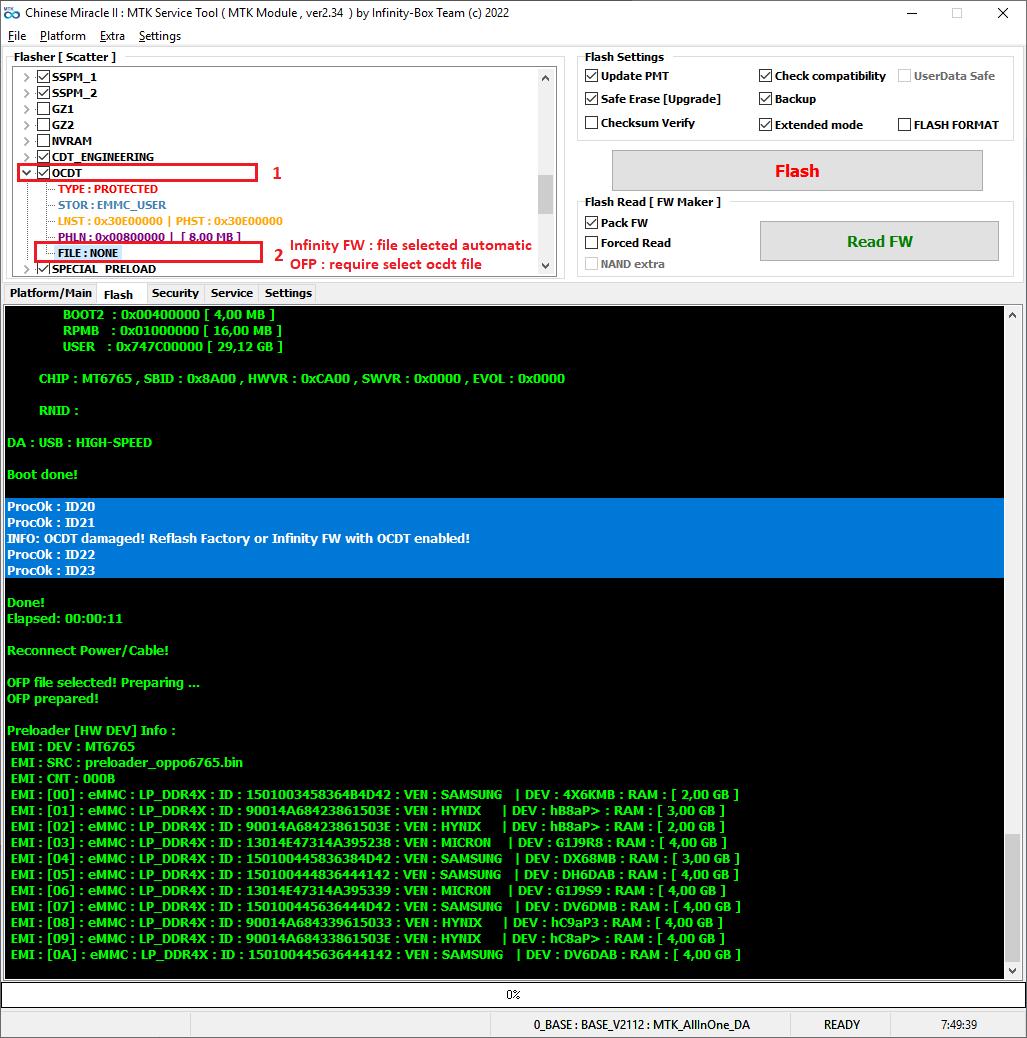Toggle the FLASH FORMAT option

(x=904, y=125)
